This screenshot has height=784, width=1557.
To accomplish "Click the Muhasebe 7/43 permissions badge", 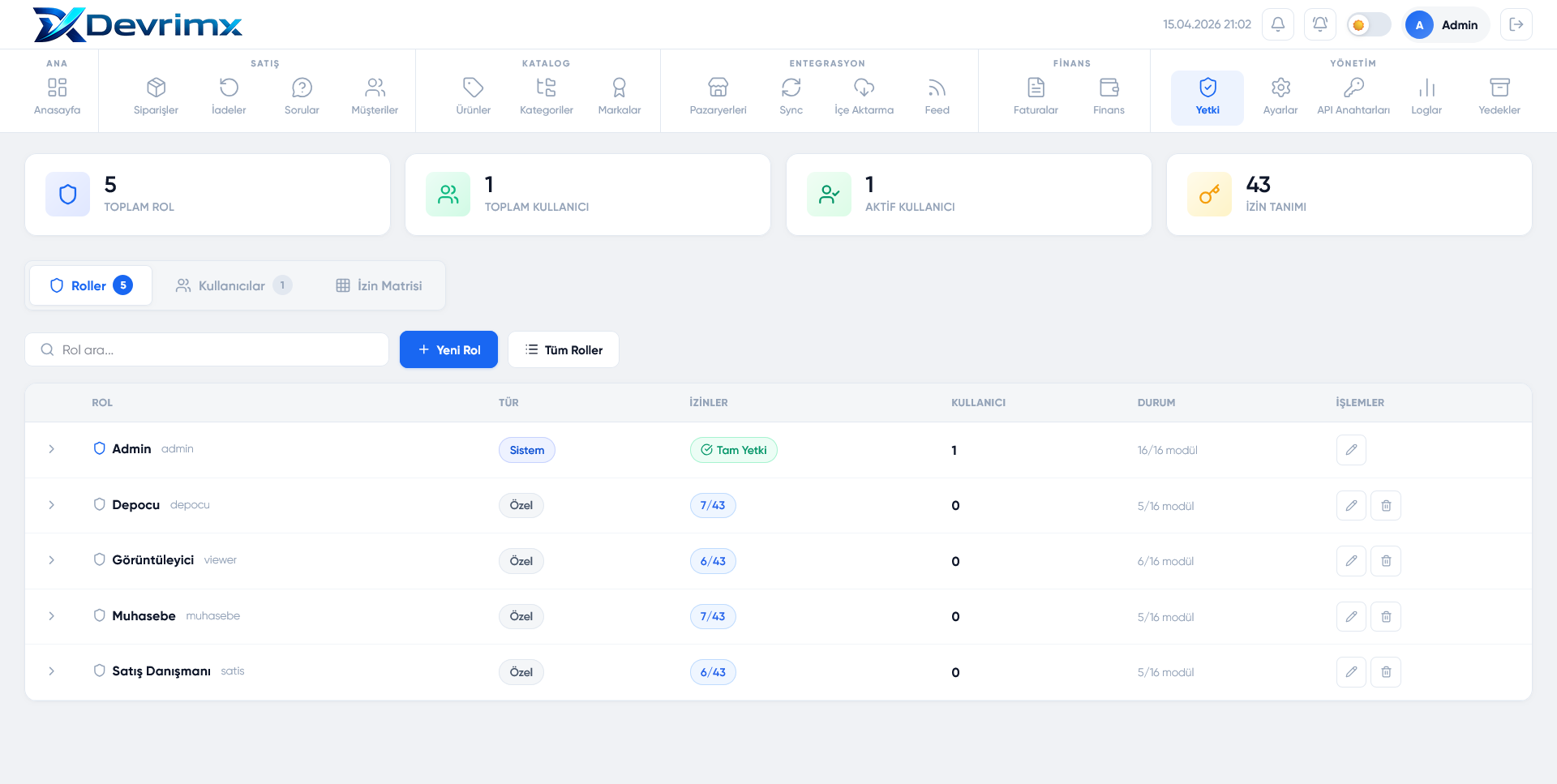I will (713, 616).
